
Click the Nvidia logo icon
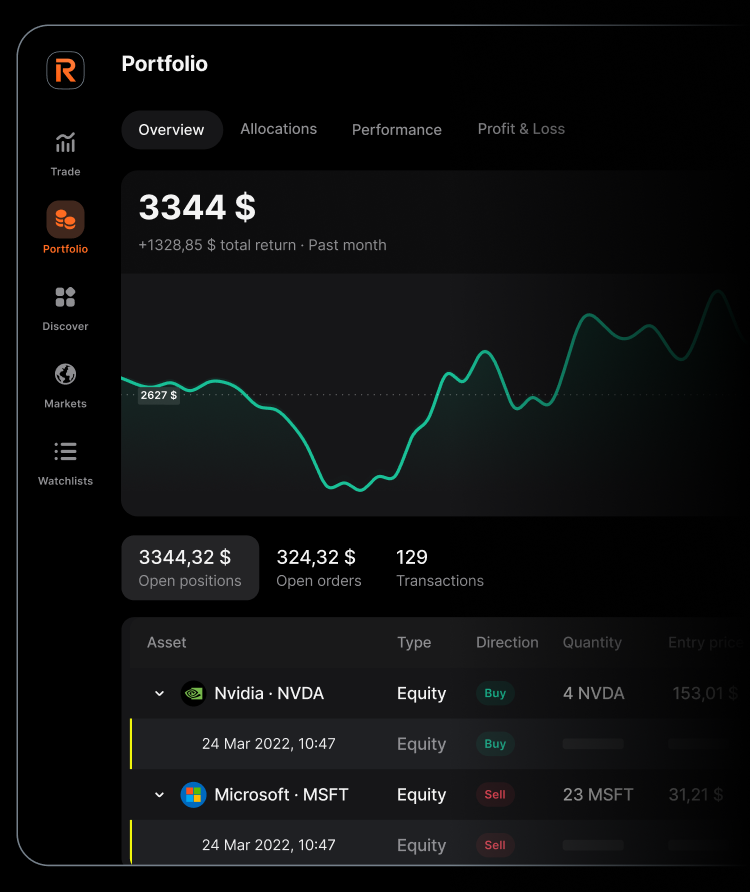193,693
